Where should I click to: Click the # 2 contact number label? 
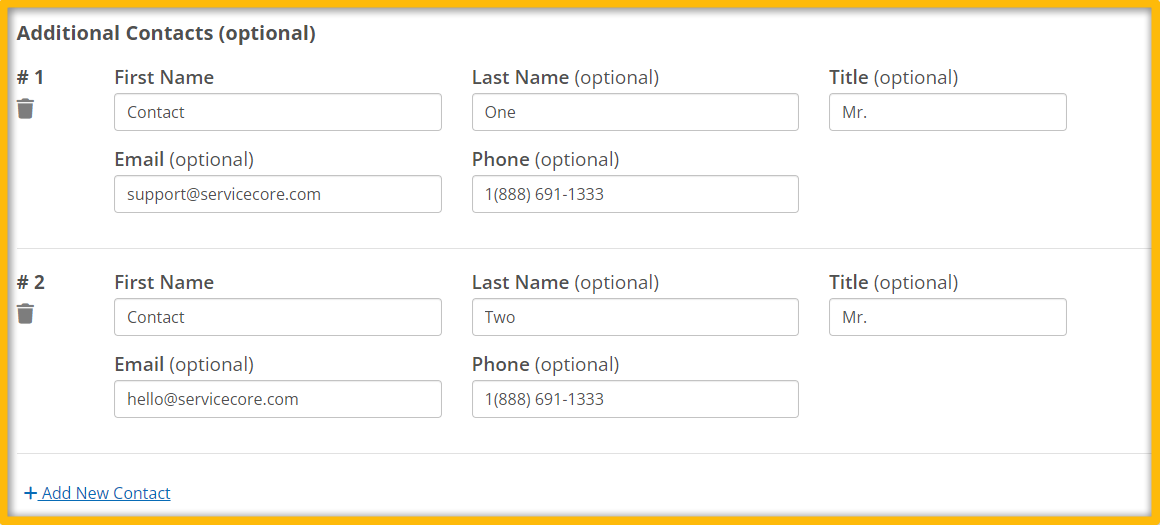pos(30,282)
